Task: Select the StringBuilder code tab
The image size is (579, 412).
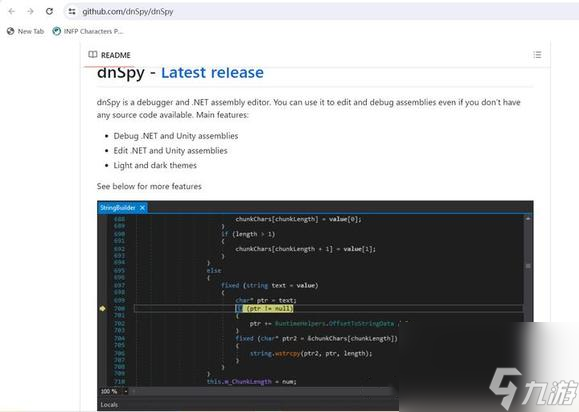Action: [118, 208]
